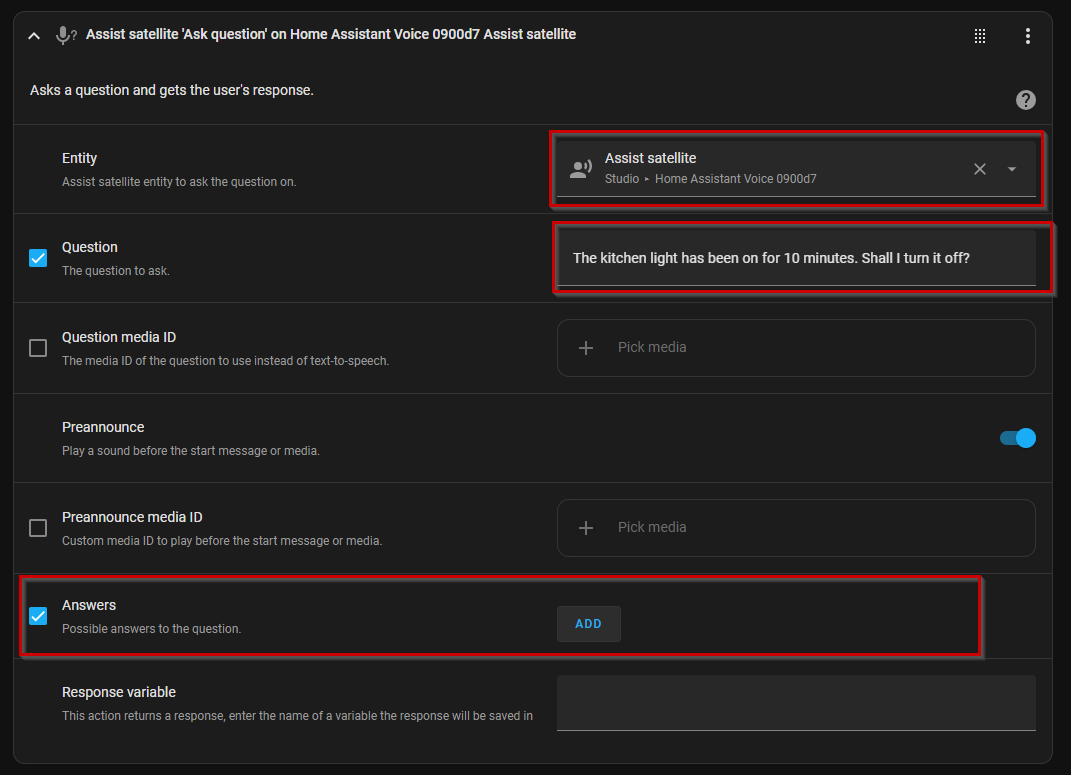The height and width of the screenshot is (775, 1071).
Task: Click the 'Preannounce' label text
Action: point(103,427)
